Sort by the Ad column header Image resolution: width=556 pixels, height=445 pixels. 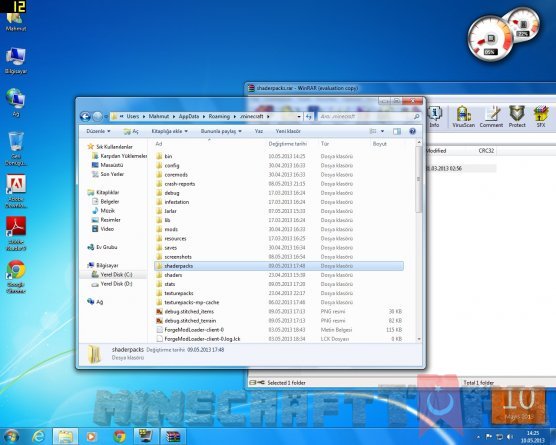pyautogui.click(x=209, y=144)
